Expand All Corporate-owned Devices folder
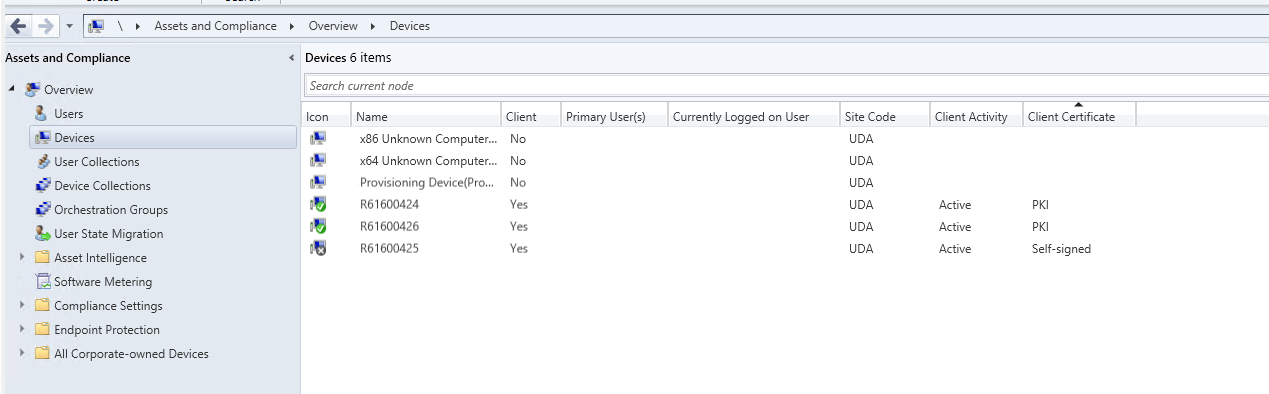The height and width of the screenshot is (394, 1269). pos(22,354)
